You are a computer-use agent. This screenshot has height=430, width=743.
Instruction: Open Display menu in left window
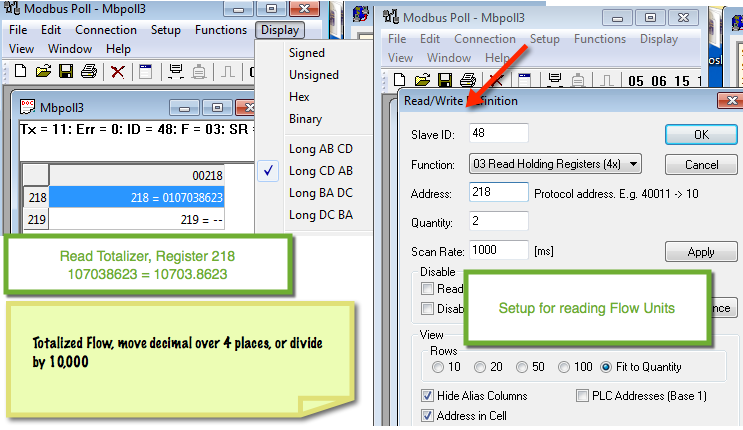pos(280,30)
